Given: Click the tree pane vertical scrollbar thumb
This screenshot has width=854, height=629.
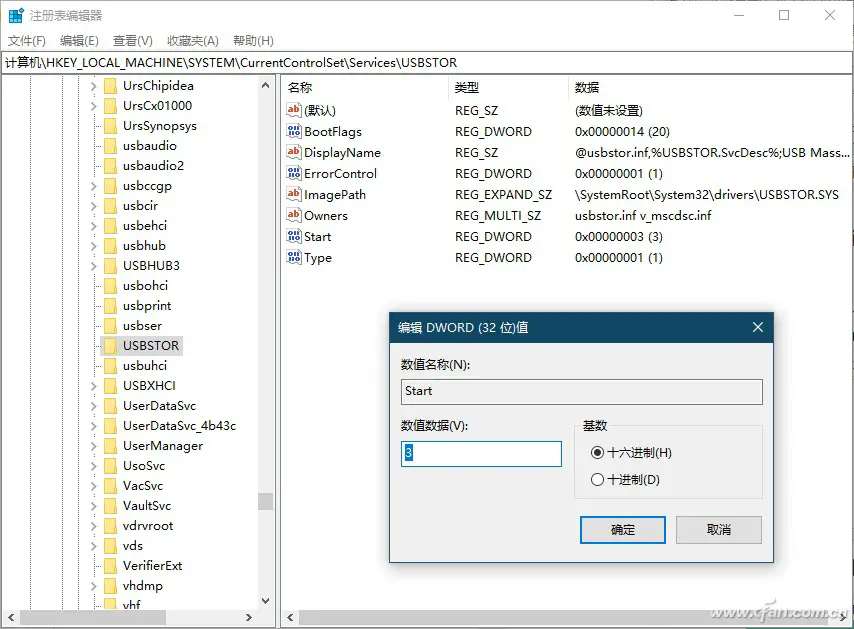Looking at the screenshot, I should [x=265, y=501].
